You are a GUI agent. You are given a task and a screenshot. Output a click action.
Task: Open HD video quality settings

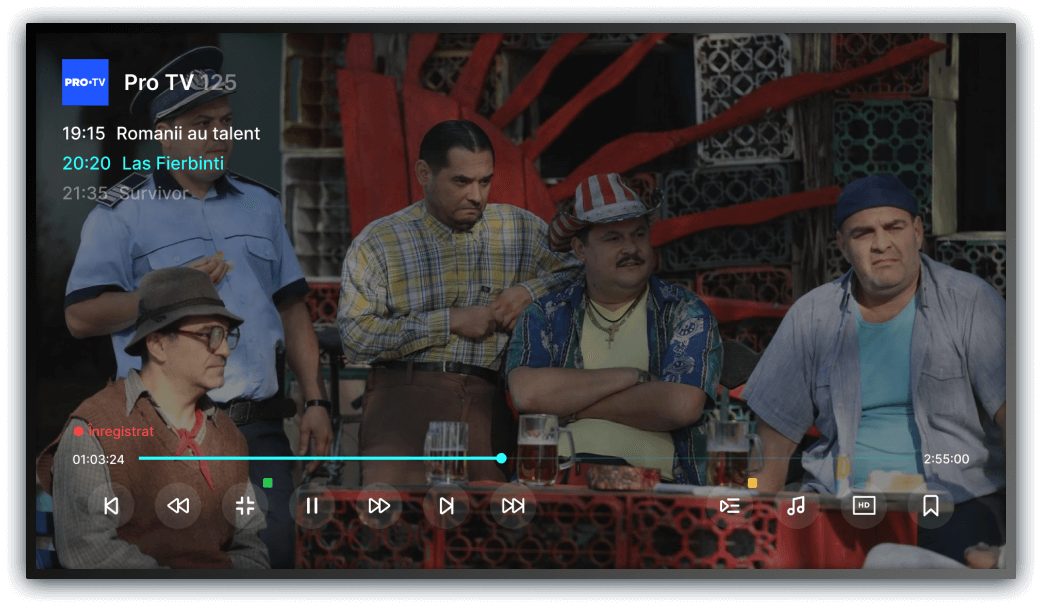[864, 506]
